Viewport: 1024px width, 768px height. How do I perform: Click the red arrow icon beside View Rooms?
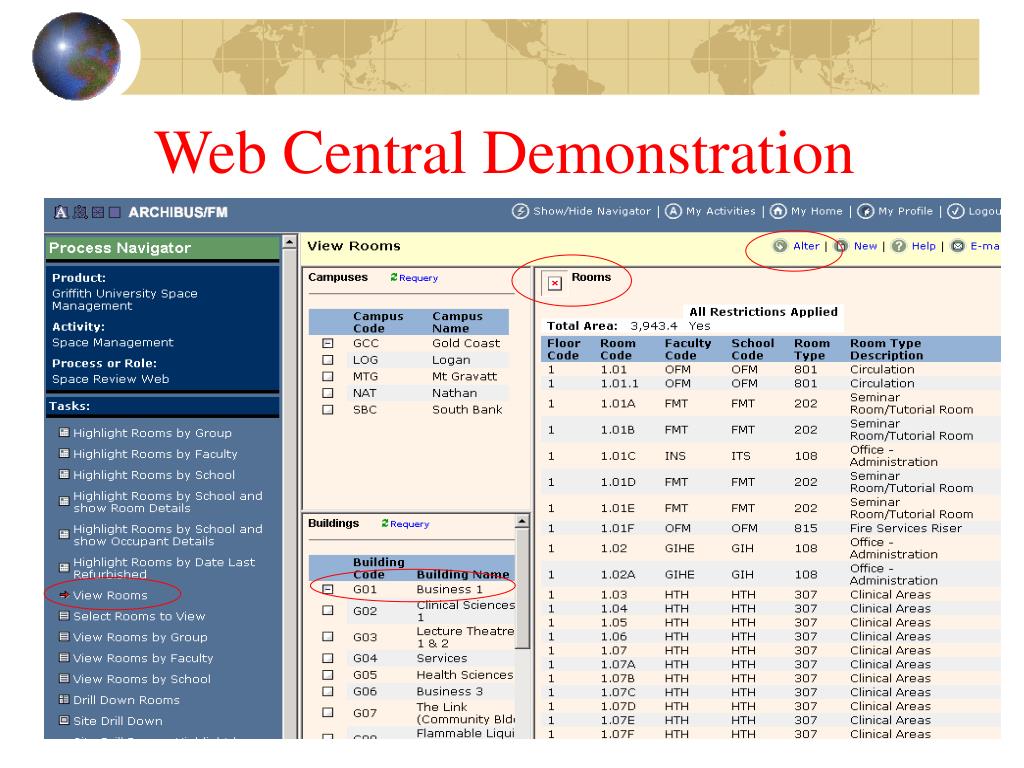point(64,595)
